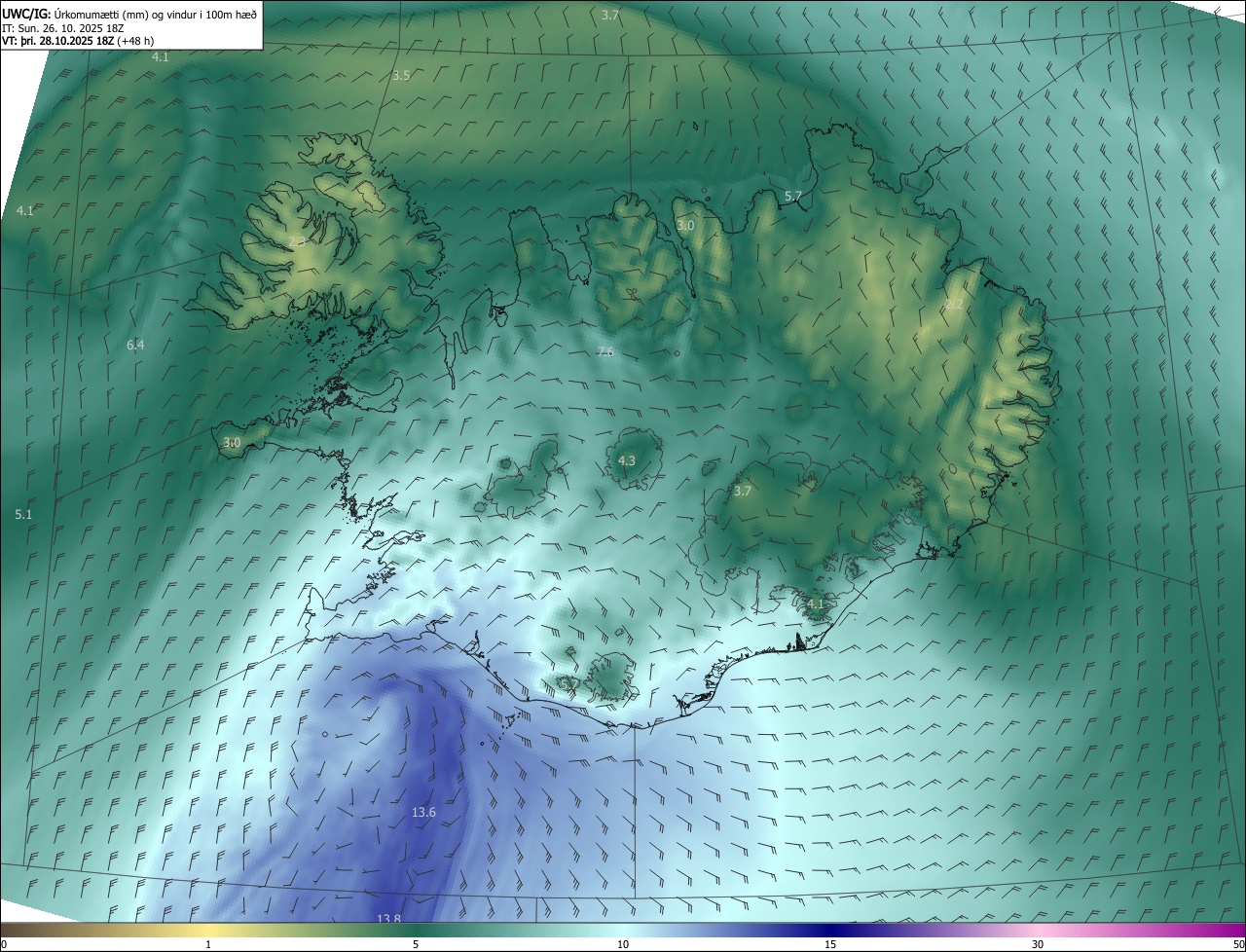This screenshot has height=952, width=1246.
Task: Click the 13.6 precipitation value over the sea
Action: tap(423, 812)
